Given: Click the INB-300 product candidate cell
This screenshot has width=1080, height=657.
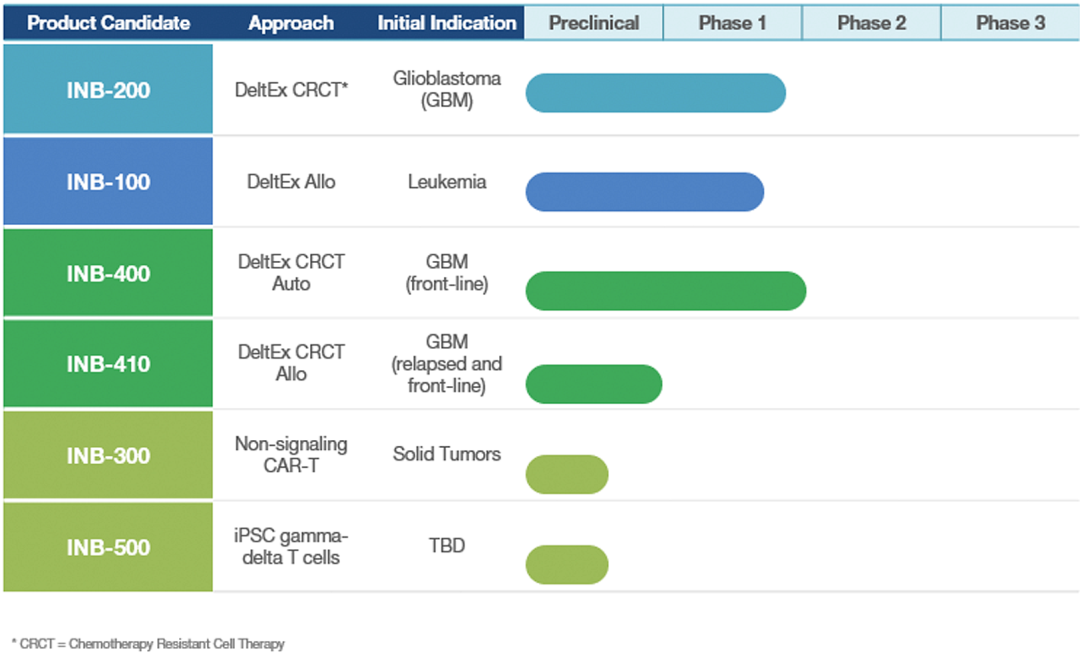Looking at the screenshot, I should 108,455.
